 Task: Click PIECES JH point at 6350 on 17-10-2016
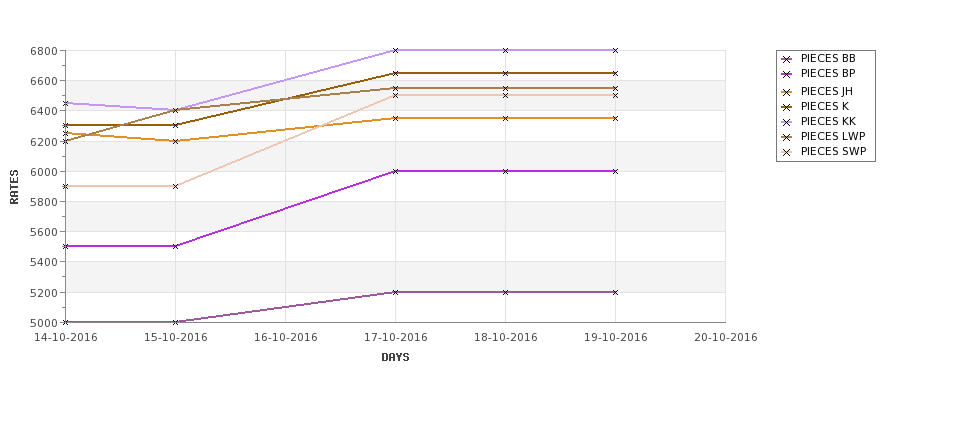click(395, 118)
